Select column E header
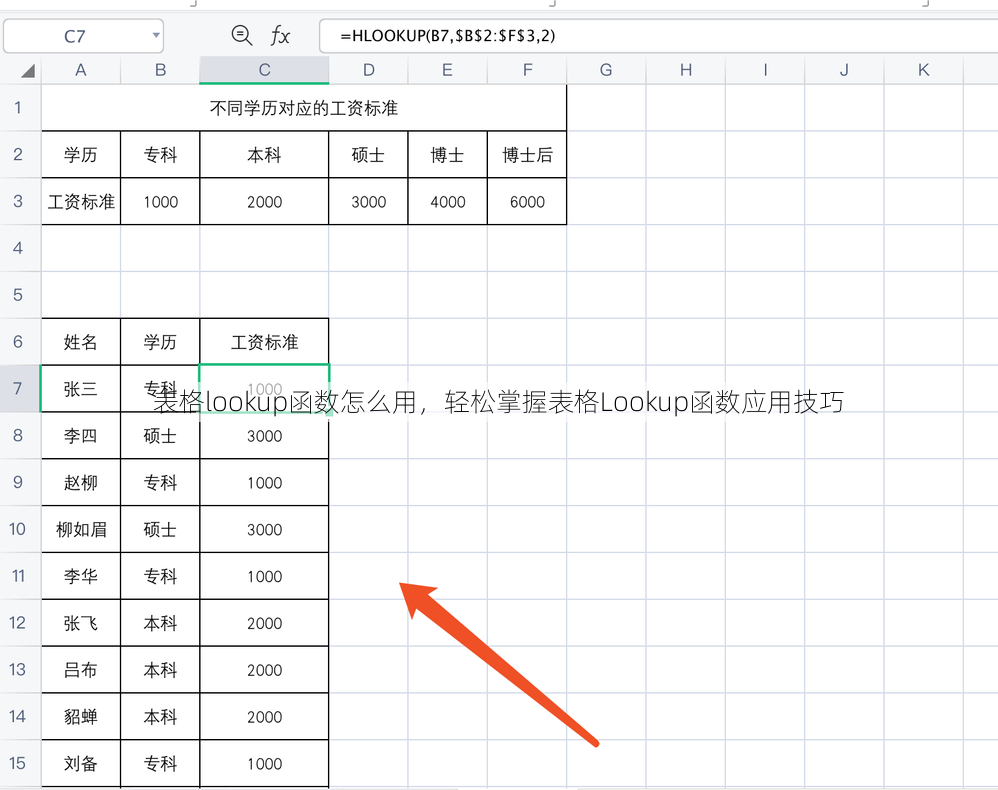 coord(447,70)
